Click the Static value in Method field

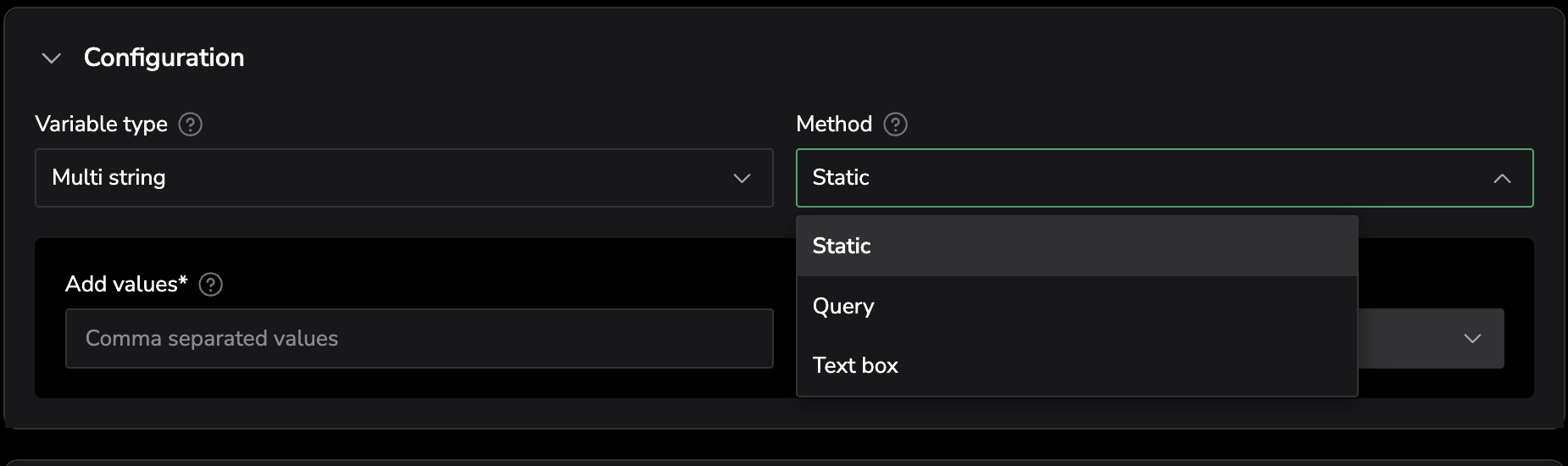841,178
